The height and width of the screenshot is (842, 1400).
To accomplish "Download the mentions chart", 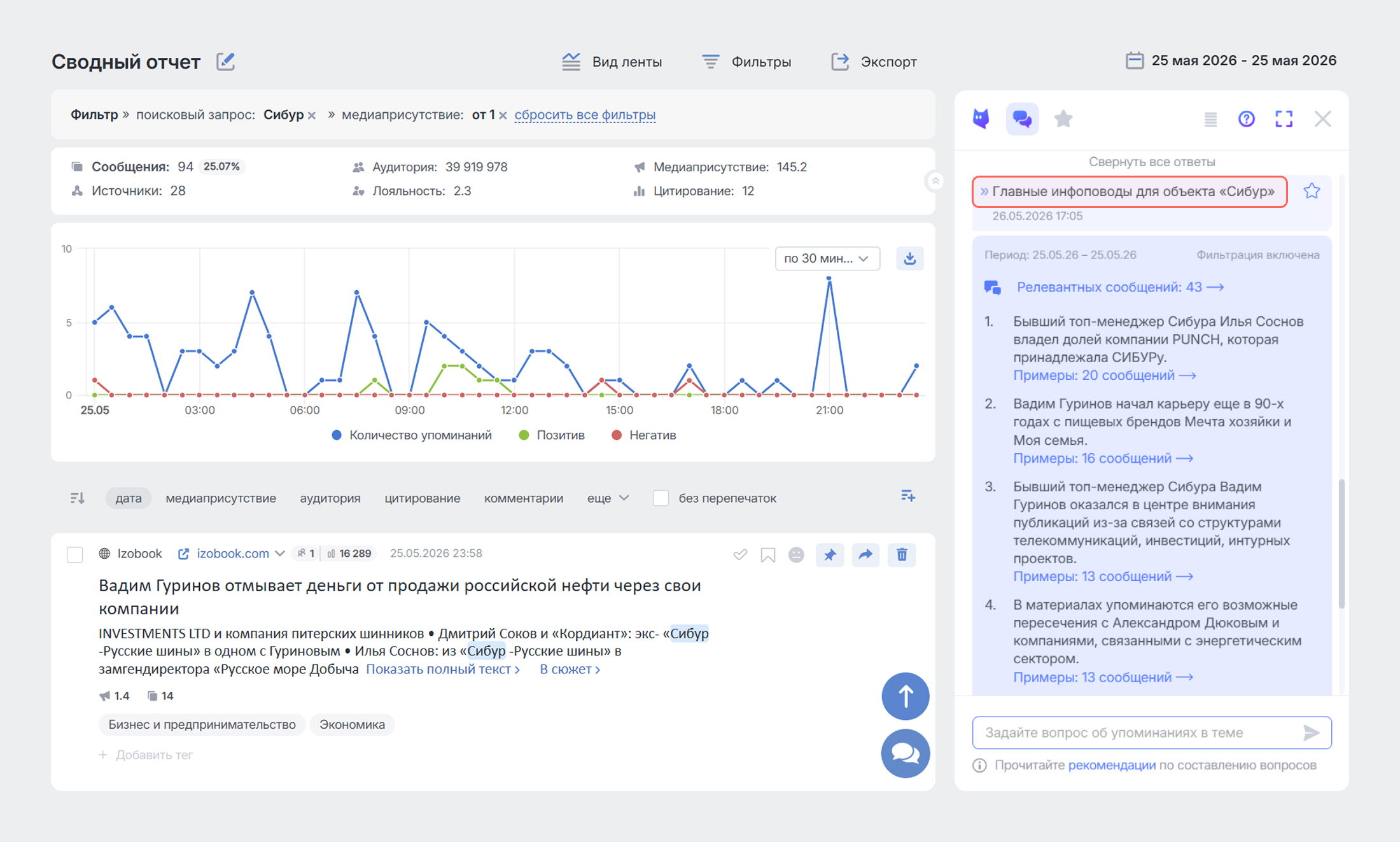I will click(909, 258).
